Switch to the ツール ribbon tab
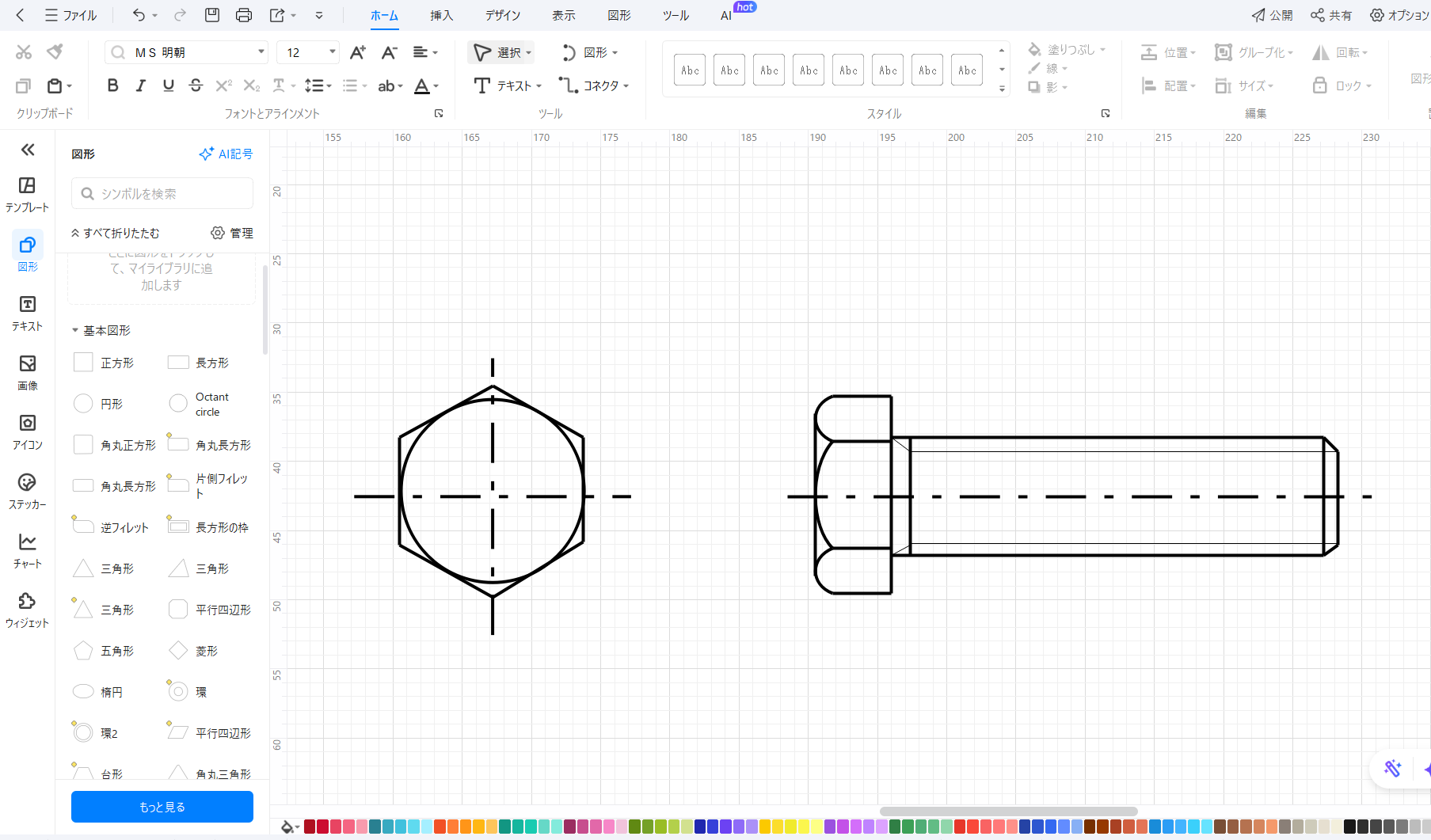 (676, 15)
